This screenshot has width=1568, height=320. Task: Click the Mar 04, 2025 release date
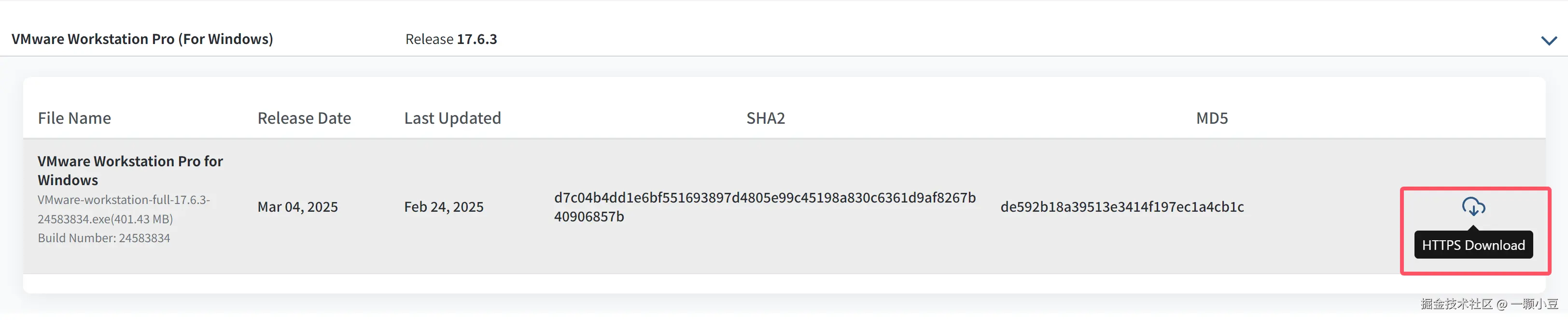coord(298,207)
